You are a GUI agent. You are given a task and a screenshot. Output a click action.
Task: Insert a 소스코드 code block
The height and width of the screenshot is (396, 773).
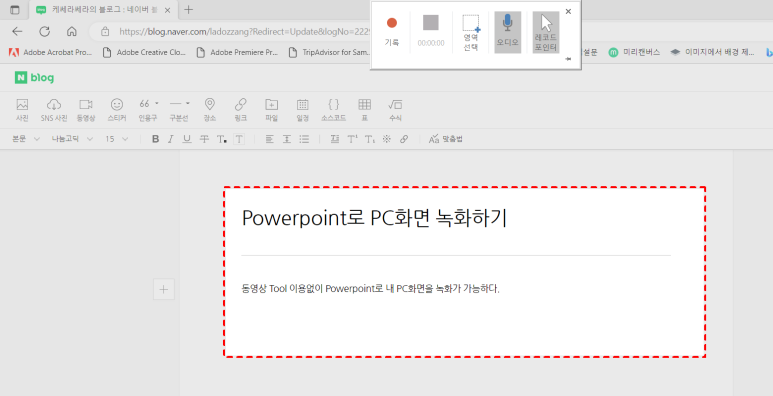coord(334,109)
